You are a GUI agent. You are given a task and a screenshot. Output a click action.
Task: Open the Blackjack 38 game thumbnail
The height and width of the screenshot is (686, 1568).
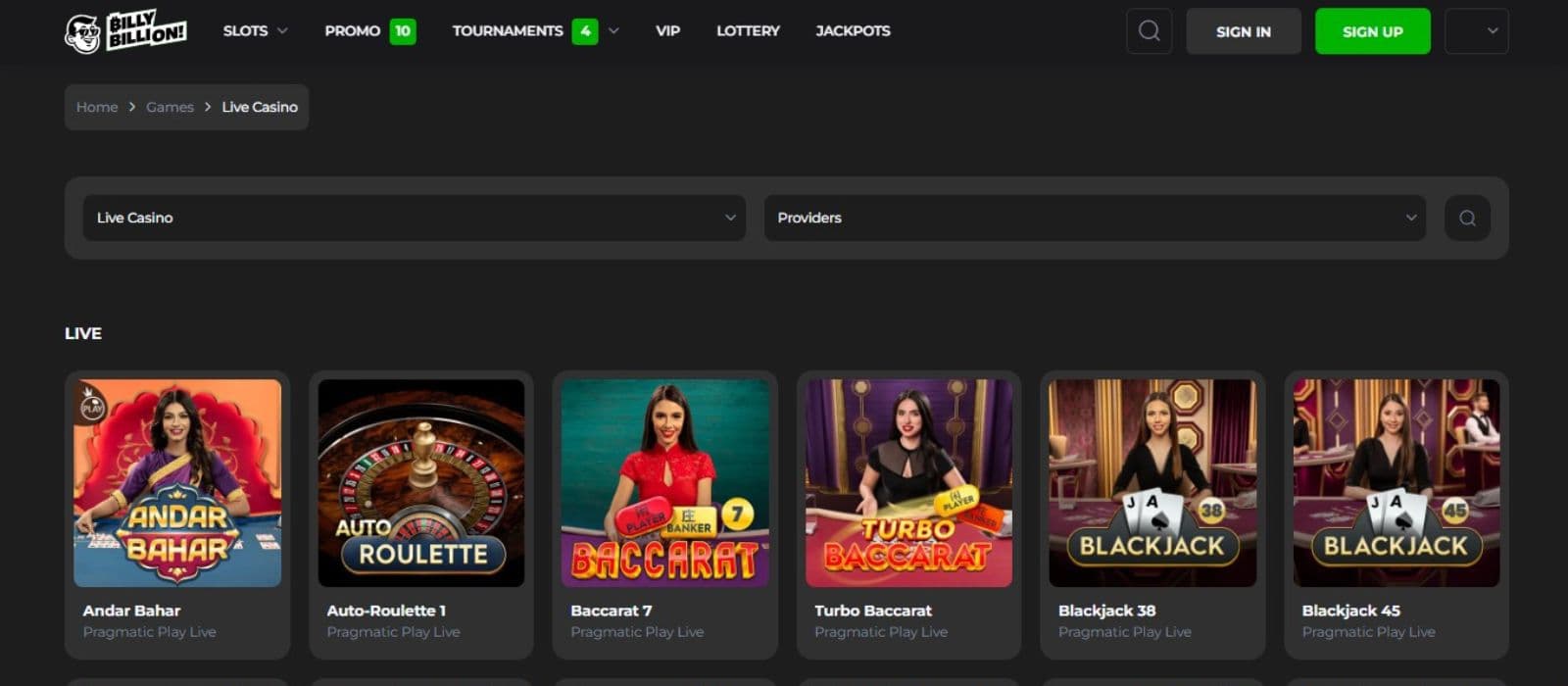coord(1152,483)
